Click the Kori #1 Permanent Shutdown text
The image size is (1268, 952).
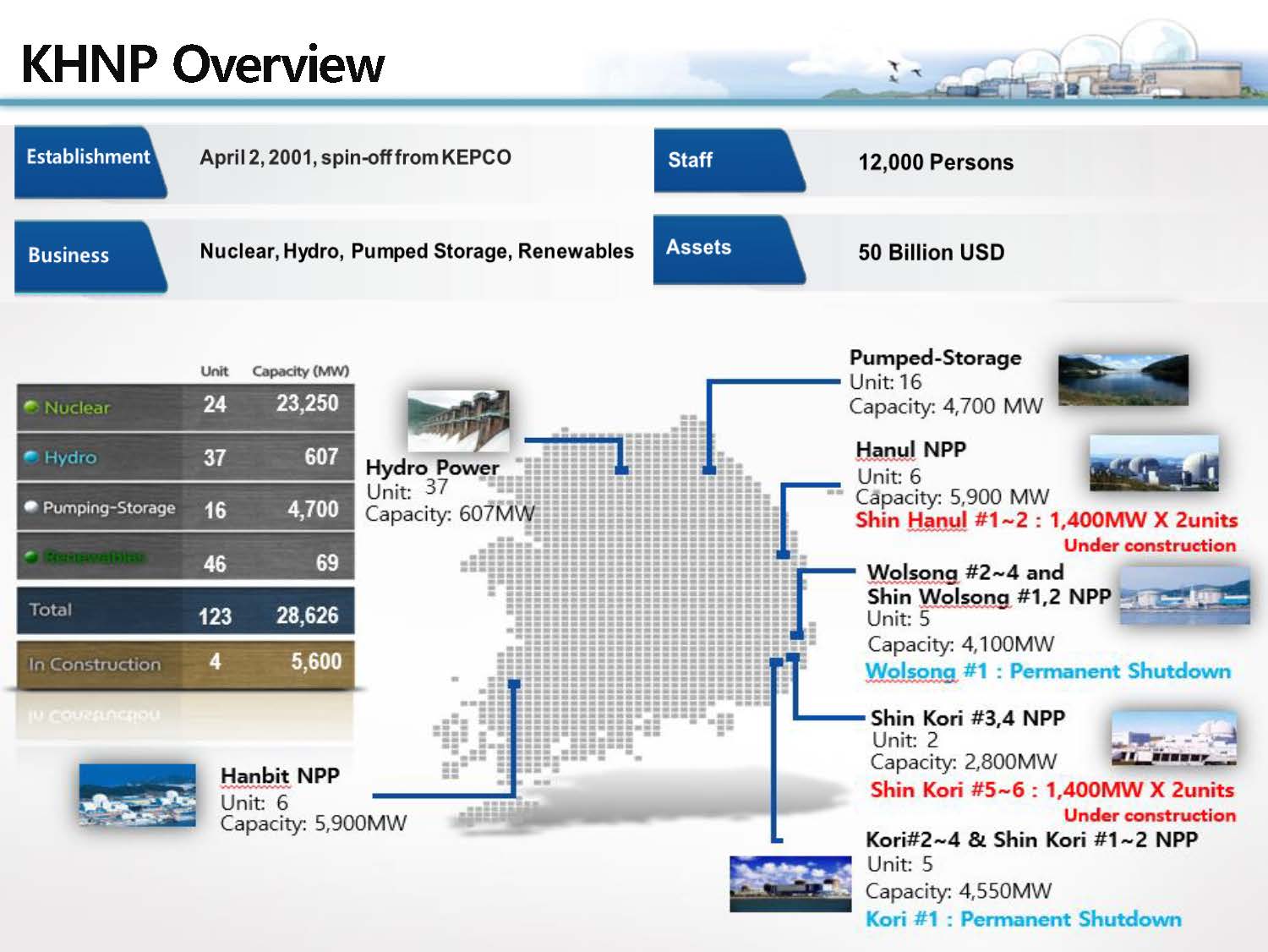tap(1023, 919)
